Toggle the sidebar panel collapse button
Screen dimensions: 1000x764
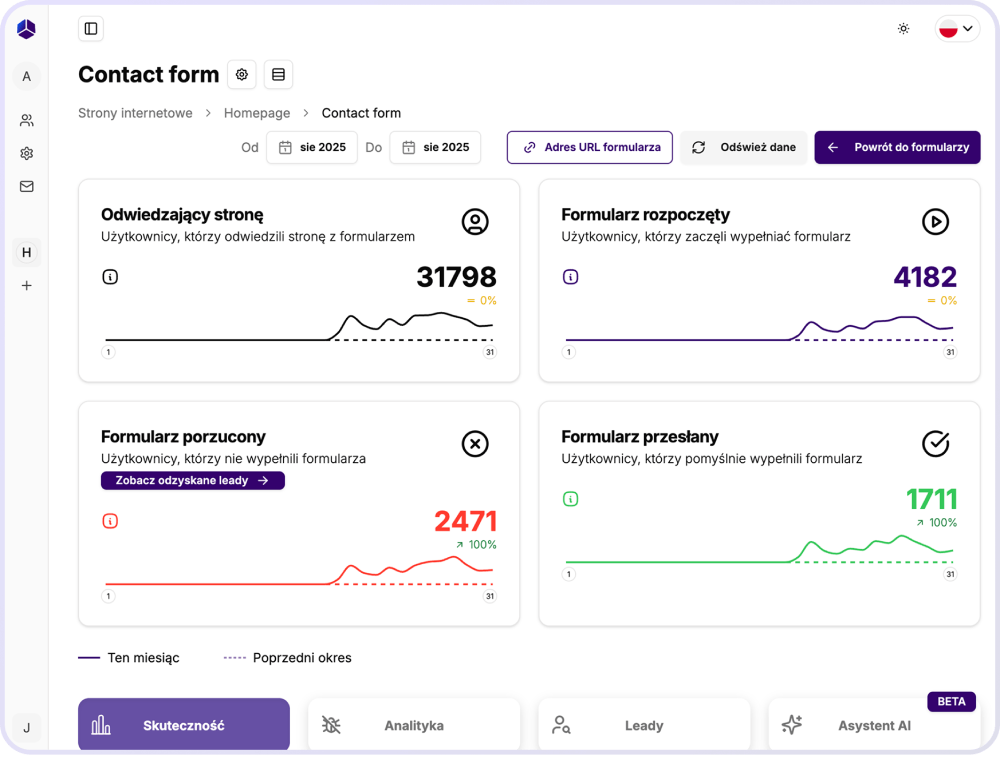coord(91,29)
